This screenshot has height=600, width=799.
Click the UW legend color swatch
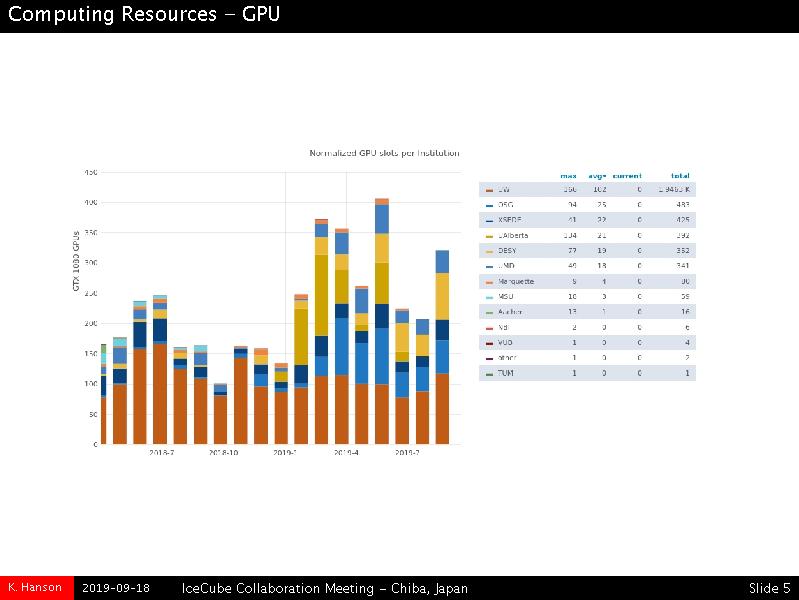coord(489,189)
